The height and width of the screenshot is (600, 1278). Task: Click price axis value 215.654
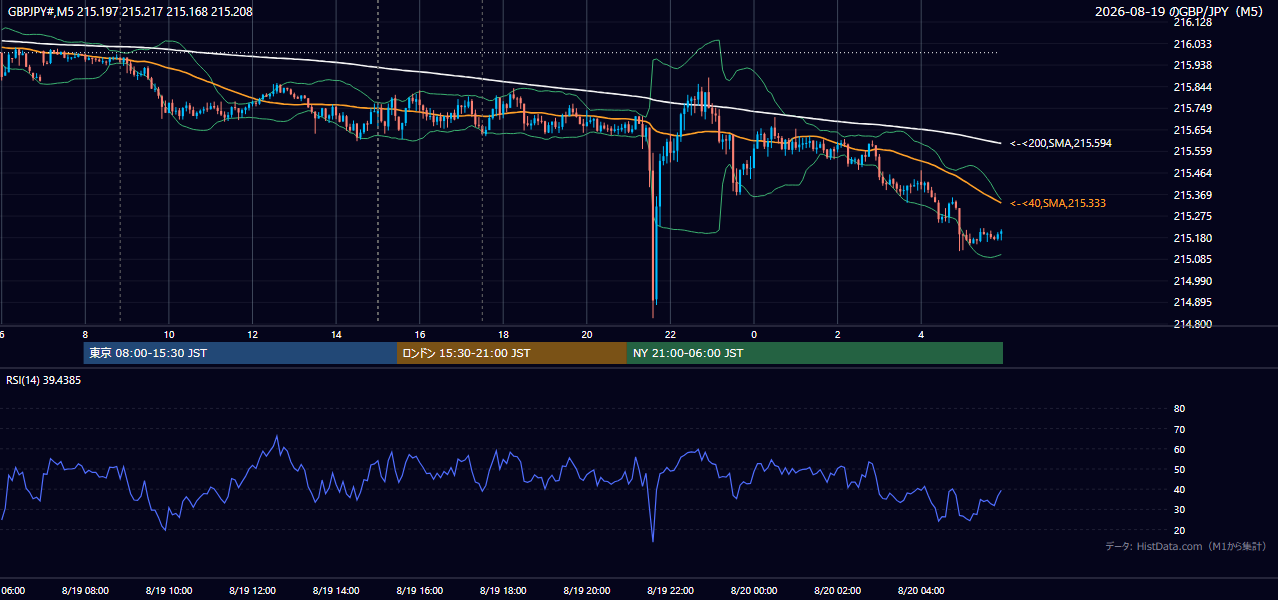(x=1192, y=130)
